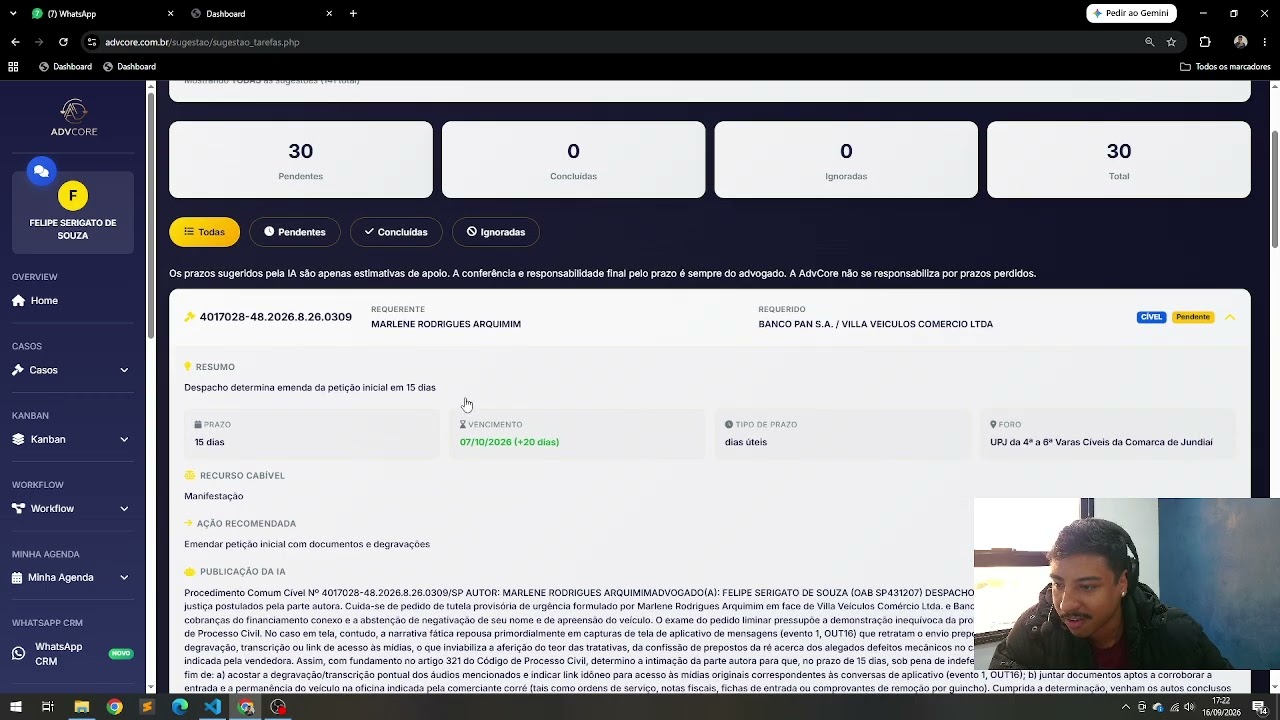Select the Pendentes filter tab

(295, 232)
